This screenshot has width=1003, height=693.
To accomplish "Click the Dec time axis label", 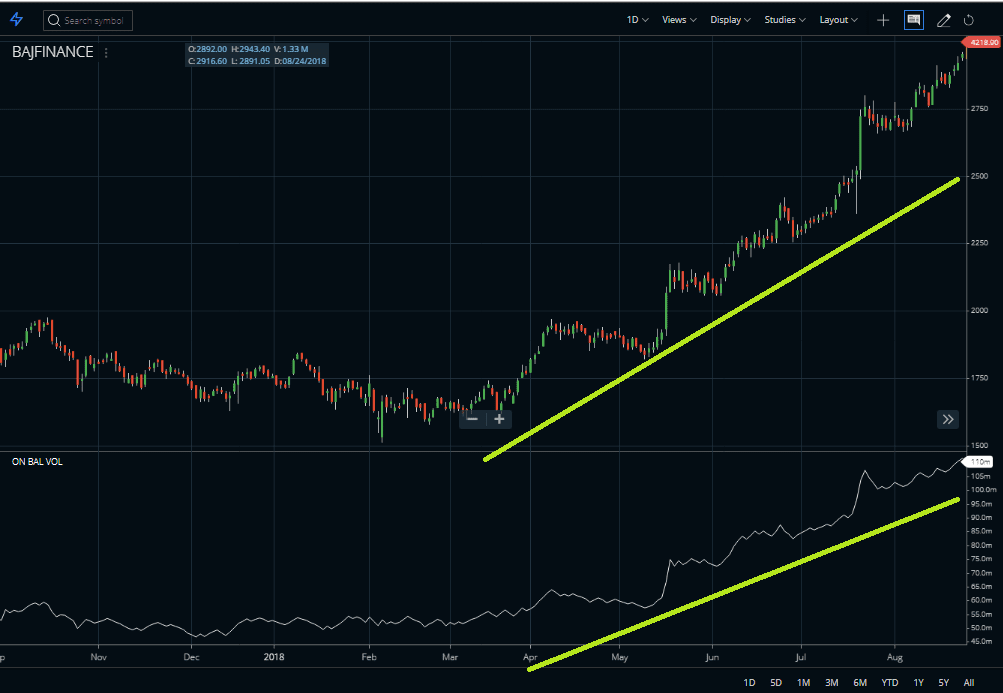I will tap(191, 657).
